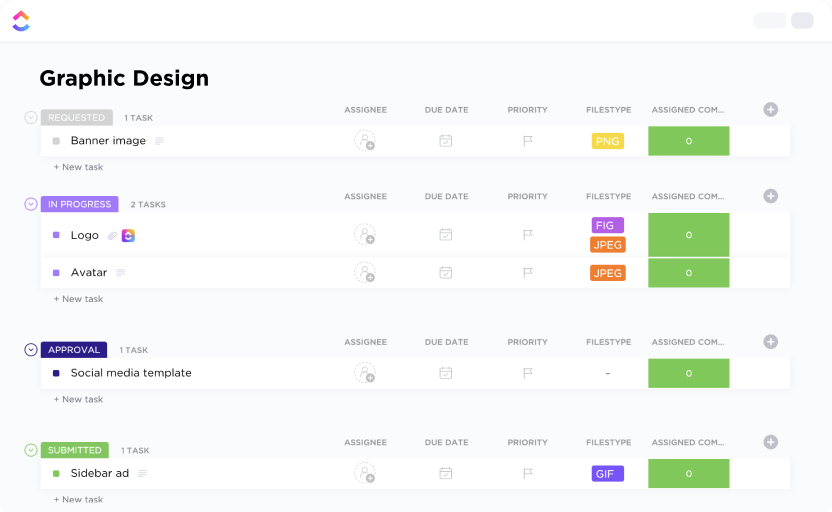832x512 pixels.
Task: Open the description icon next to Sidebar ad
Action: click(x=142, y=473)
